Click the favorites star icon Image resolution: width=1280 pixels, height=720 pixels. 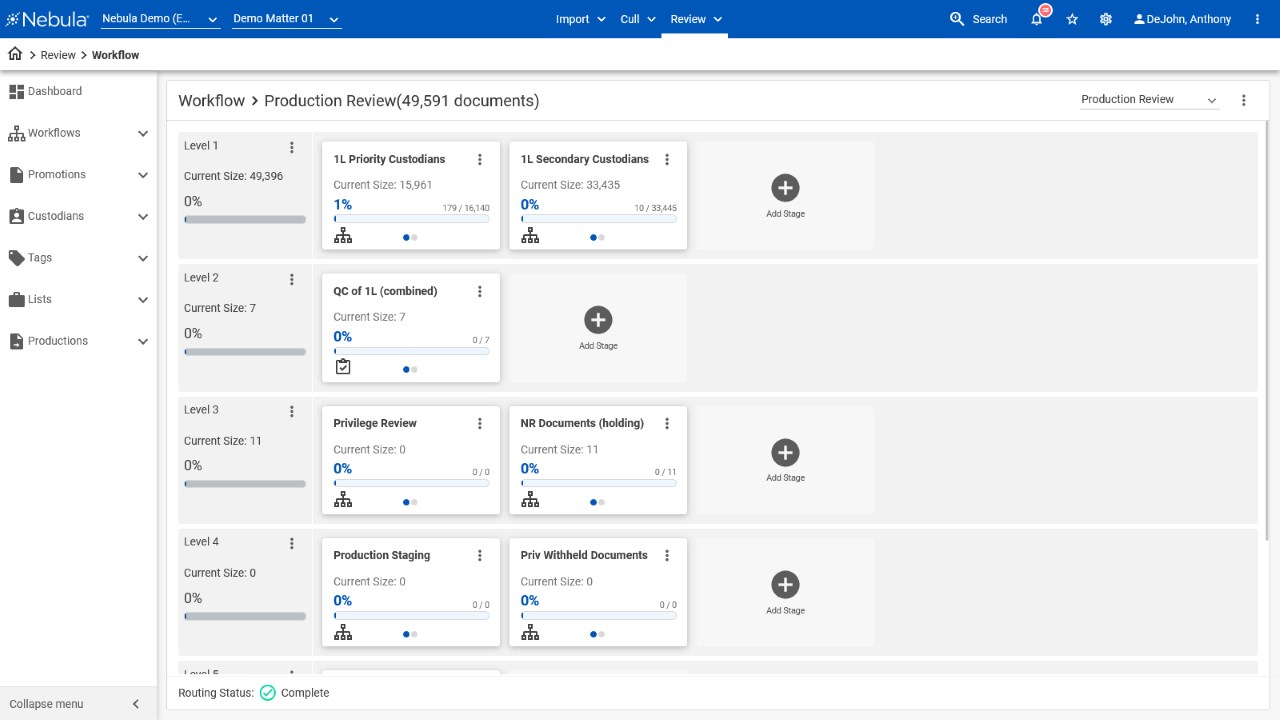point(1072,19)
